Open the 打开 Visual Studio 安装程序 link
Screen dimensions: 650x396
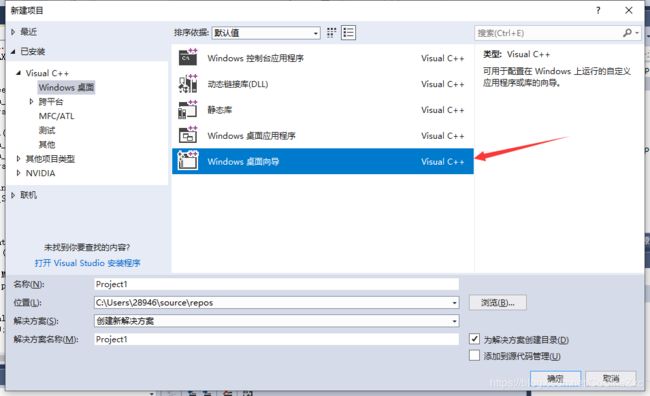click(87, 263)
